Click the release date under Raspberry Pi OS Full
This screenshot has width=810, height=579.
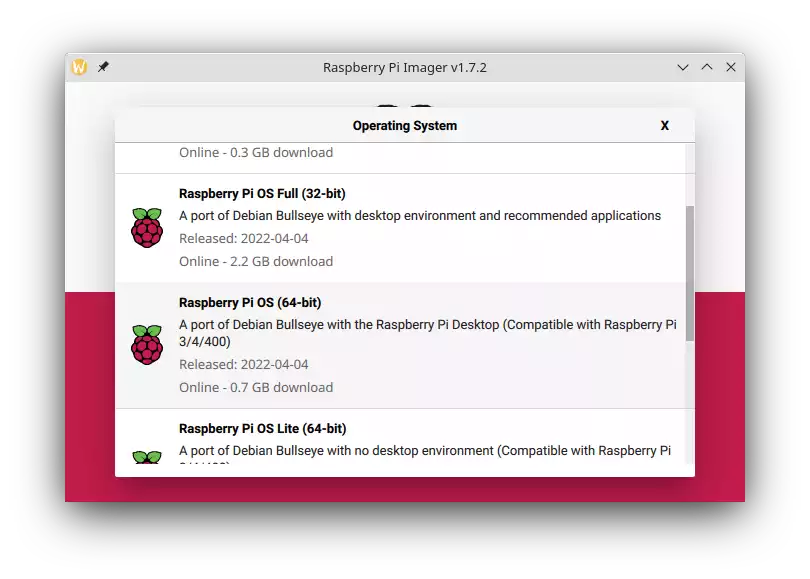pos(244,239)
